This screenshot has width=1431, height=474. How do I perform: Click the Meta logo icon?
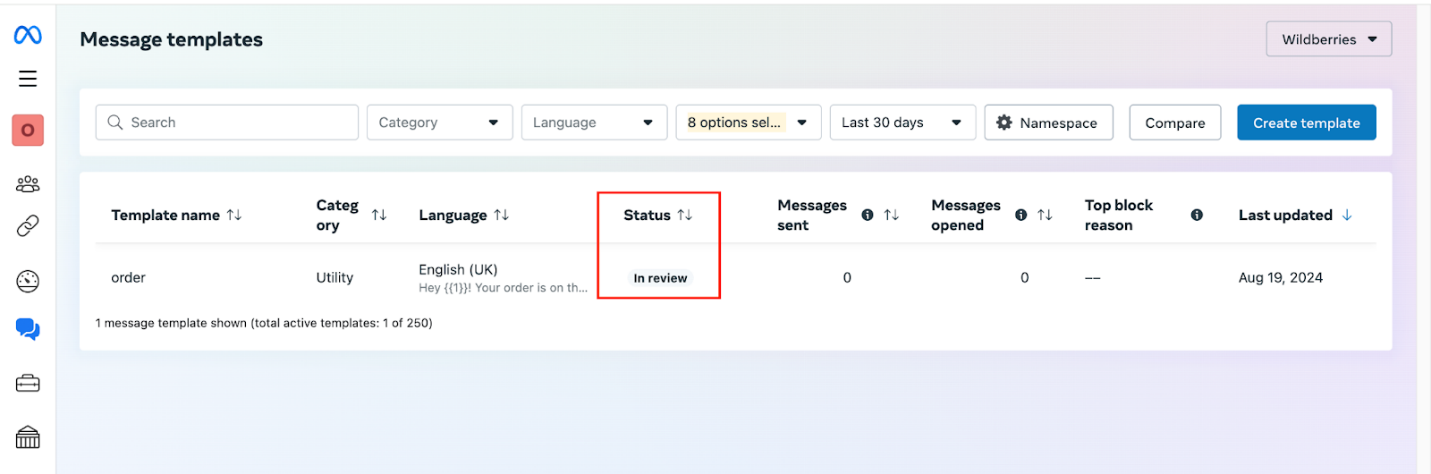point(27,36)
